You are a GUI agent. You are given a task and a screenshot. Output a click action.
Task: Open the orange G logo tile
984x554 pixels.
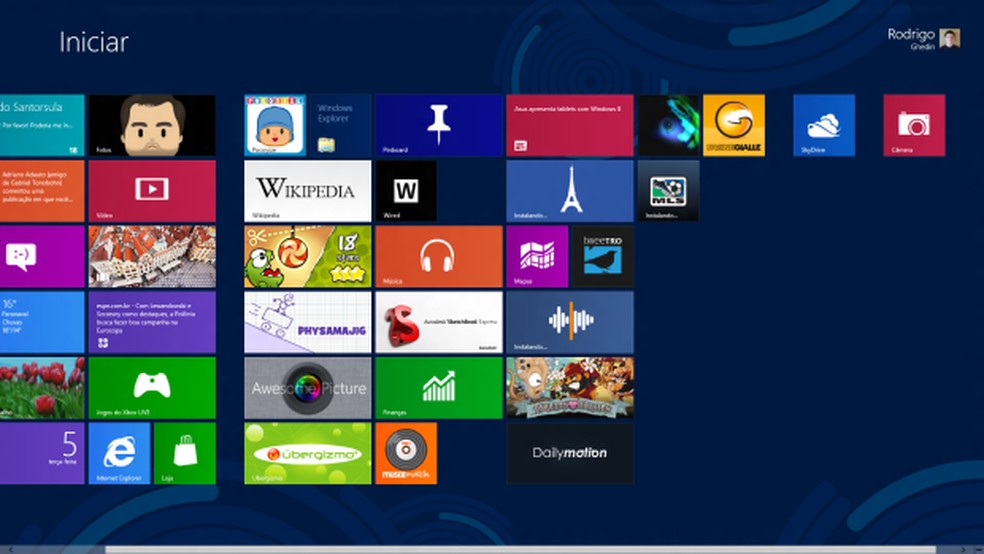click(x=734, y=125)
